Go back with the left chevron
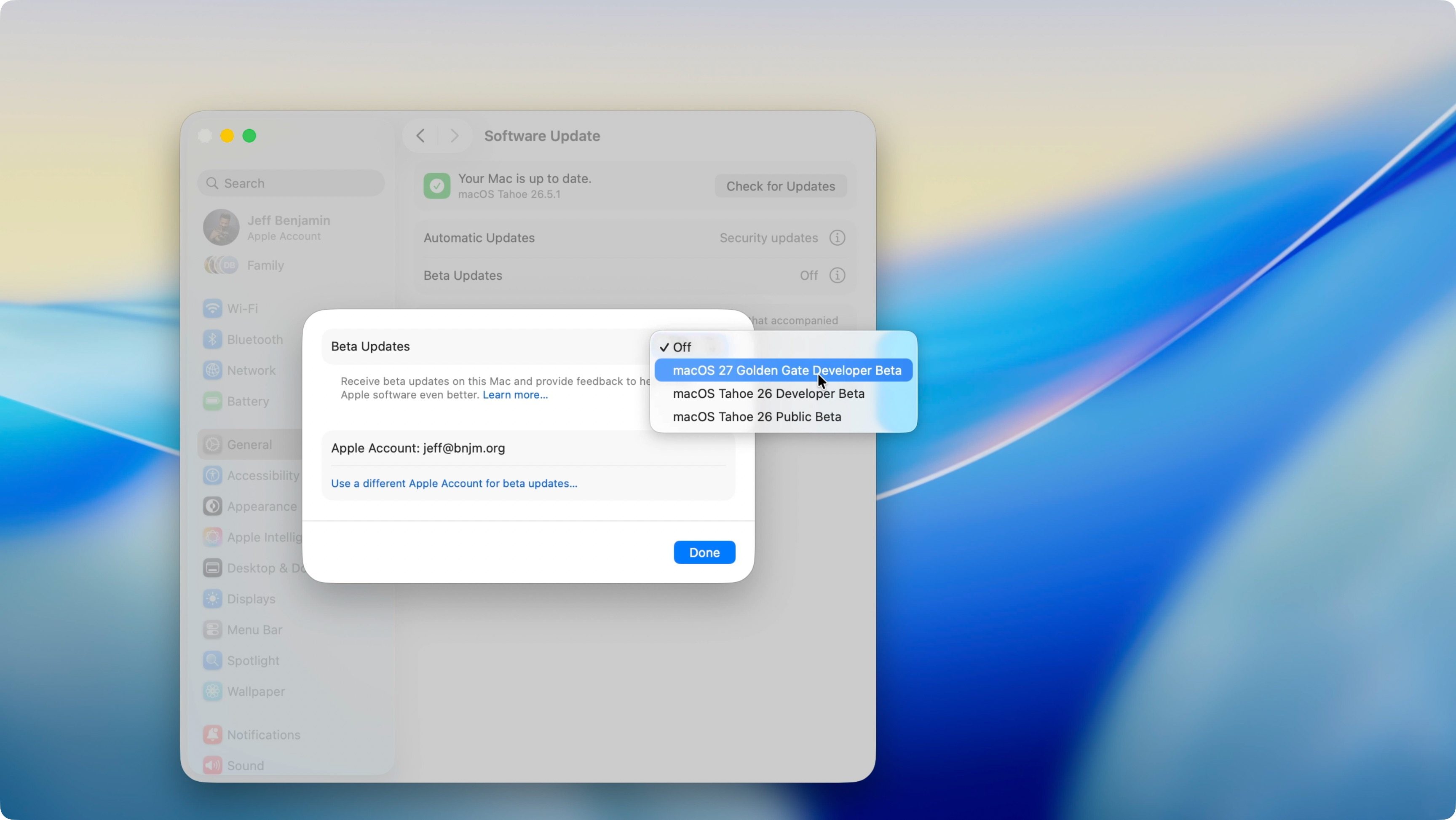 pos(420,136)
